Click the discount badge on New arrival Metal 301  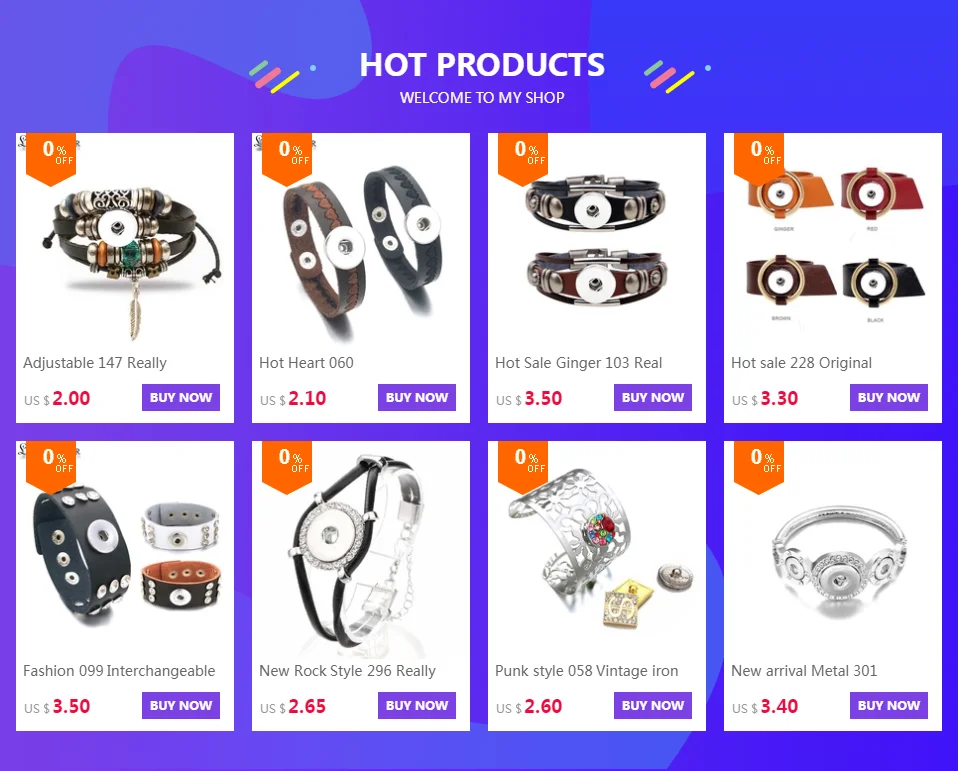pos(759,467)
